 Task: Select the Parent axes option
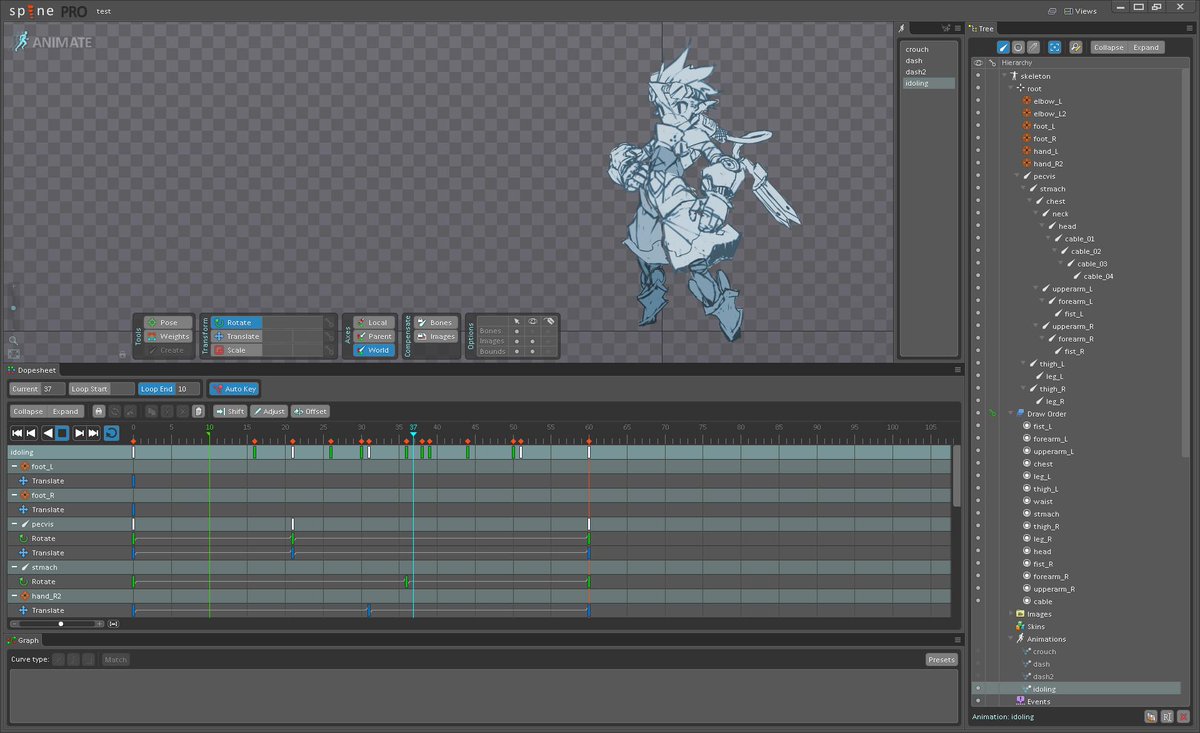pyautogui.click(x=374, y=337)
